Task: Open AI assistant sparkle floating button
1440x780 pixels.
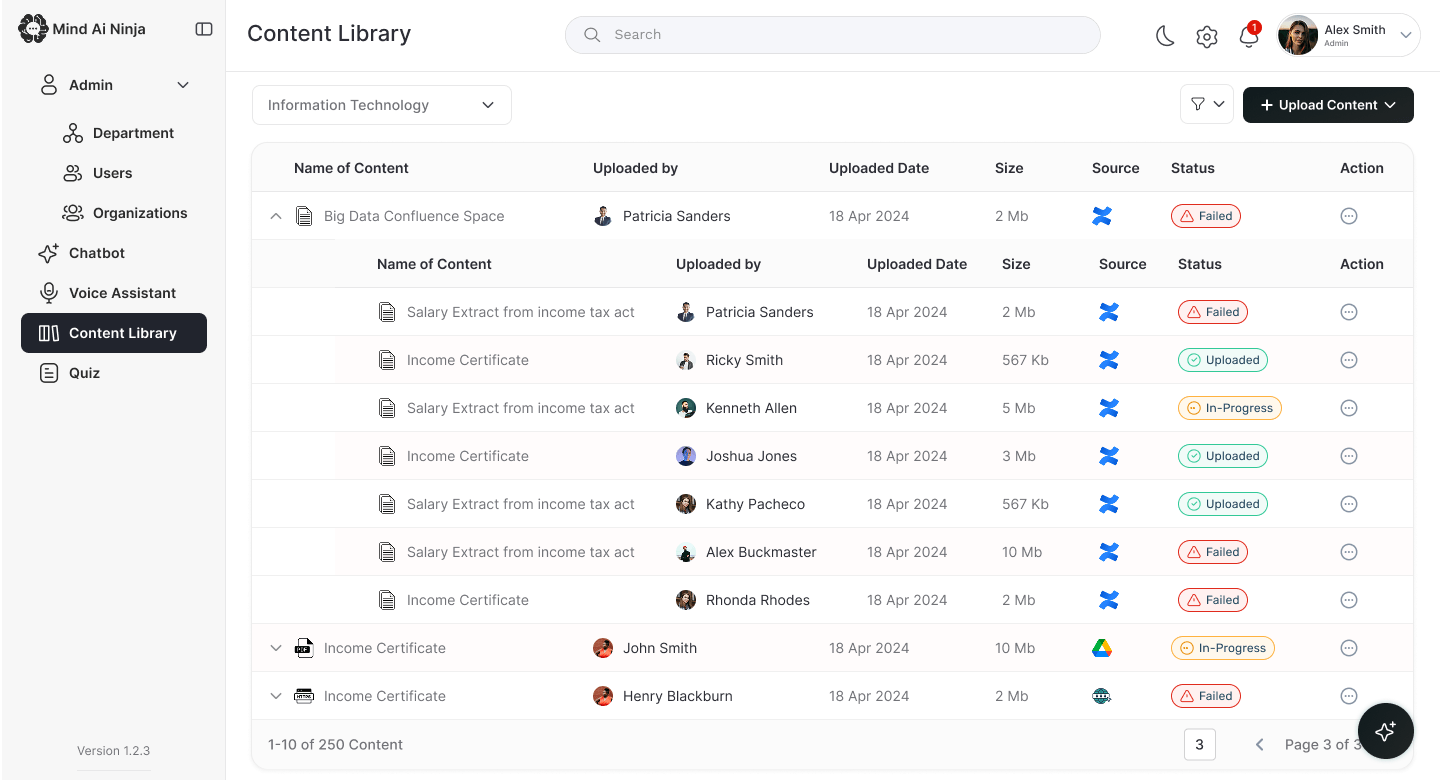Action: [1385, 732]
